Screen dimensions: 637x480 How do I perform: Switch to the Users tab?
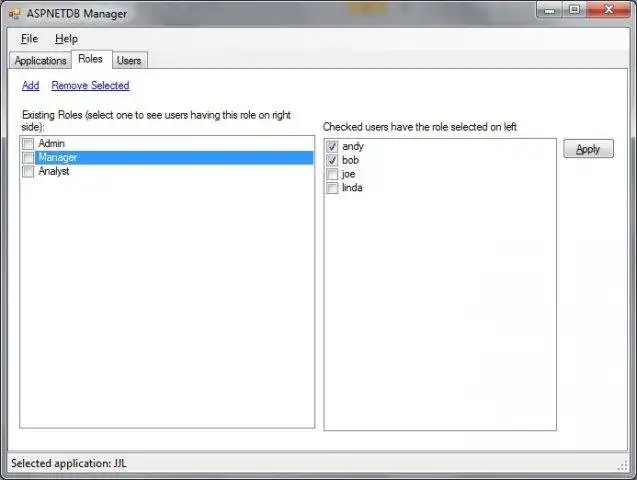129,61
